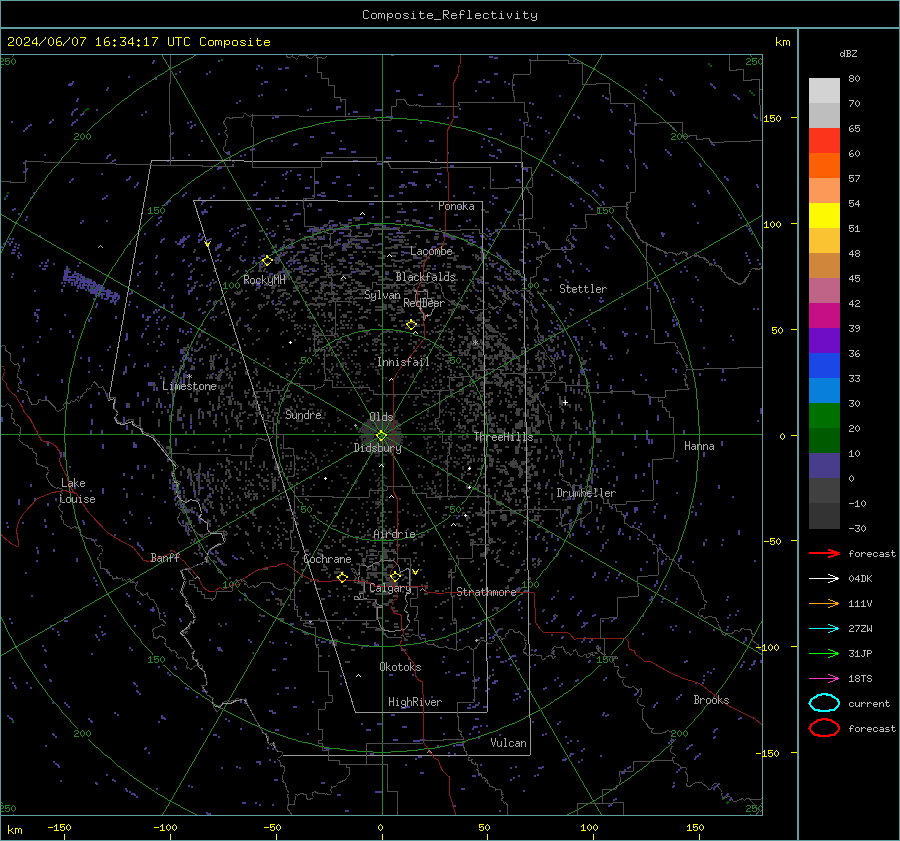Image resolution: width=900 pixels, height=841 pixels.
Task: Select the Brooks label
Action: pos(711,700)
